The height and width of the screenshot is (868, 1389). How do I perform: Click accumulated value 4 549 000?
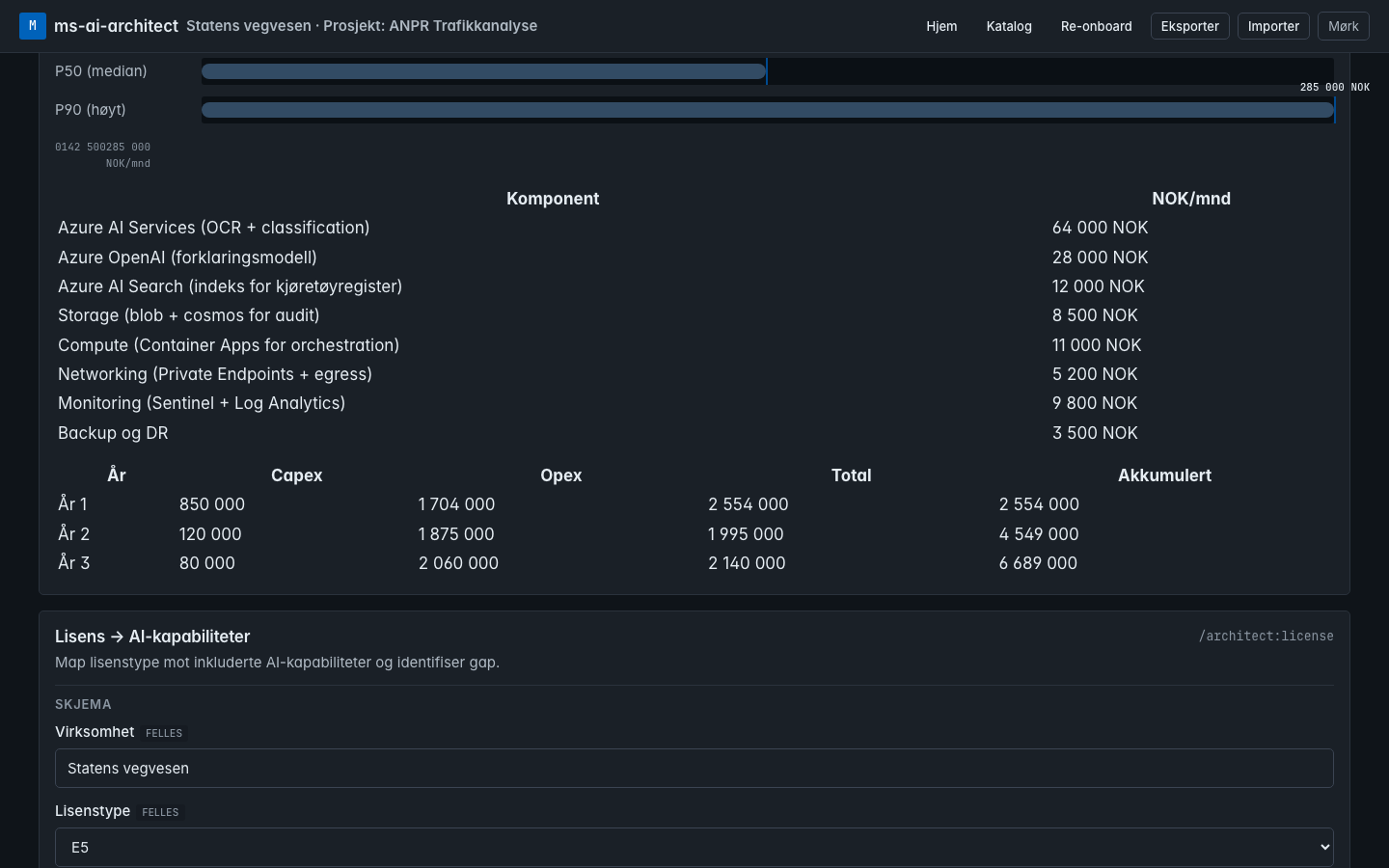tap(1039, 534)
